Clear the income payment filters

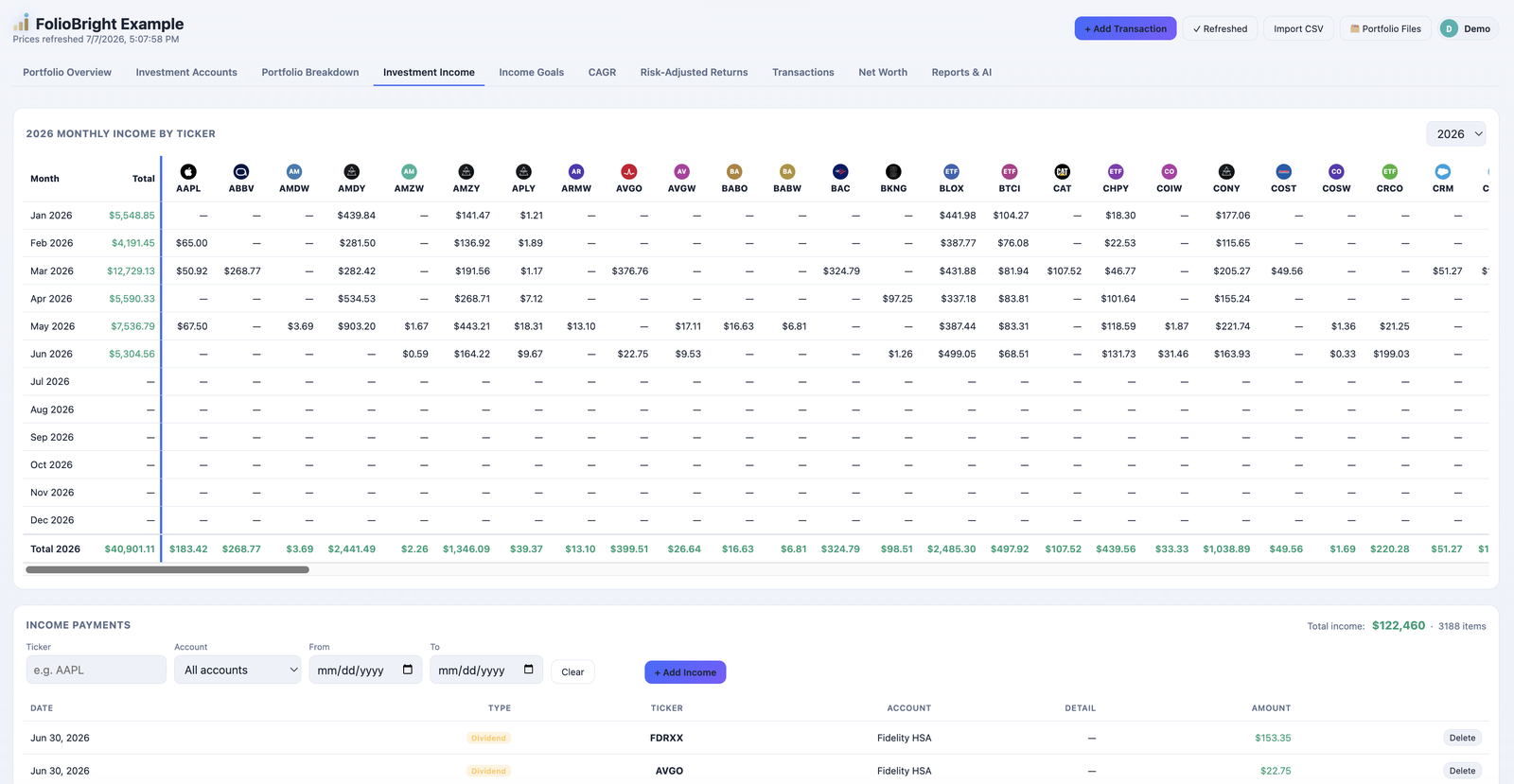[572, 672]
